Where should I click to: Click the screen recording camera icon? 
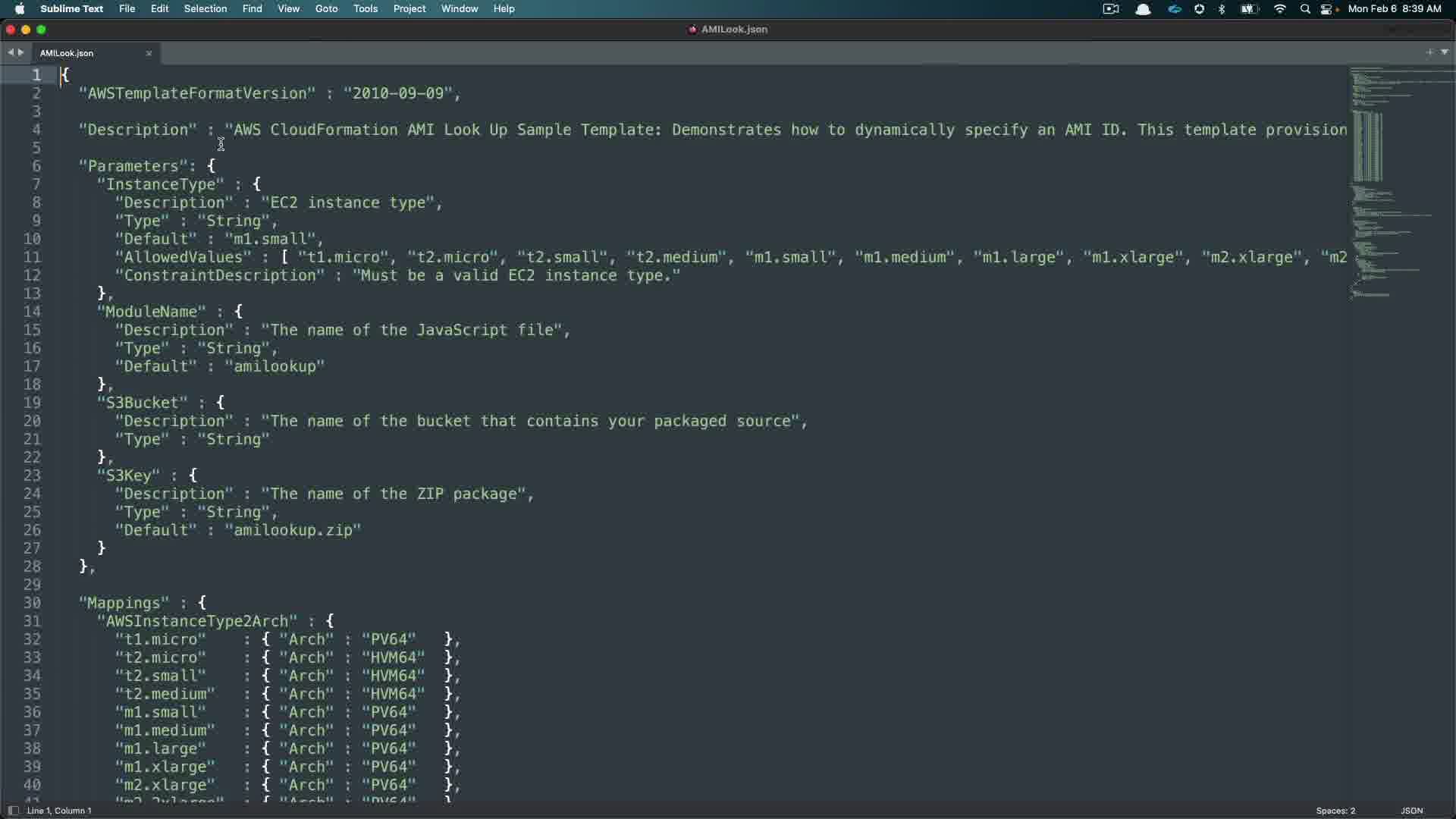point(1111,9)
